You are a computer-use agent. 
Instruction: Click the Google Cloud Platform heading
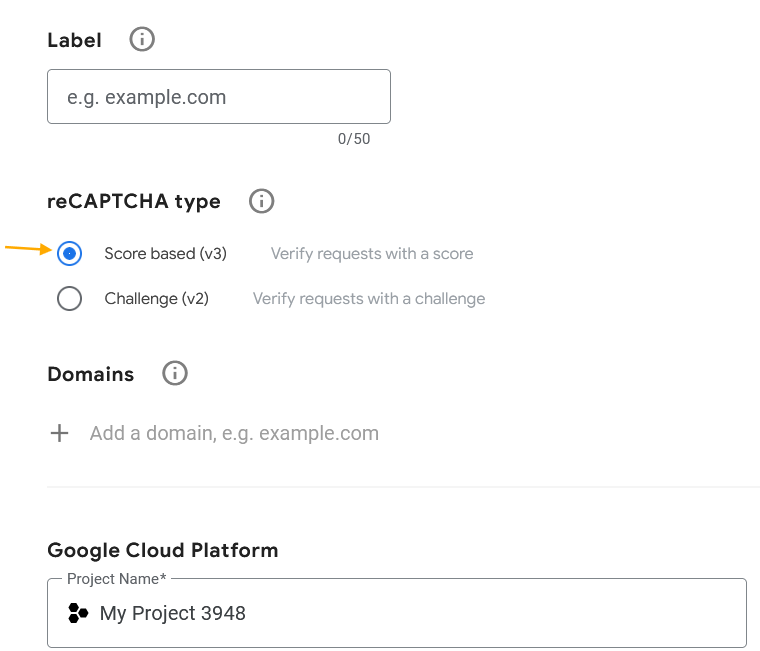[163, 551]
